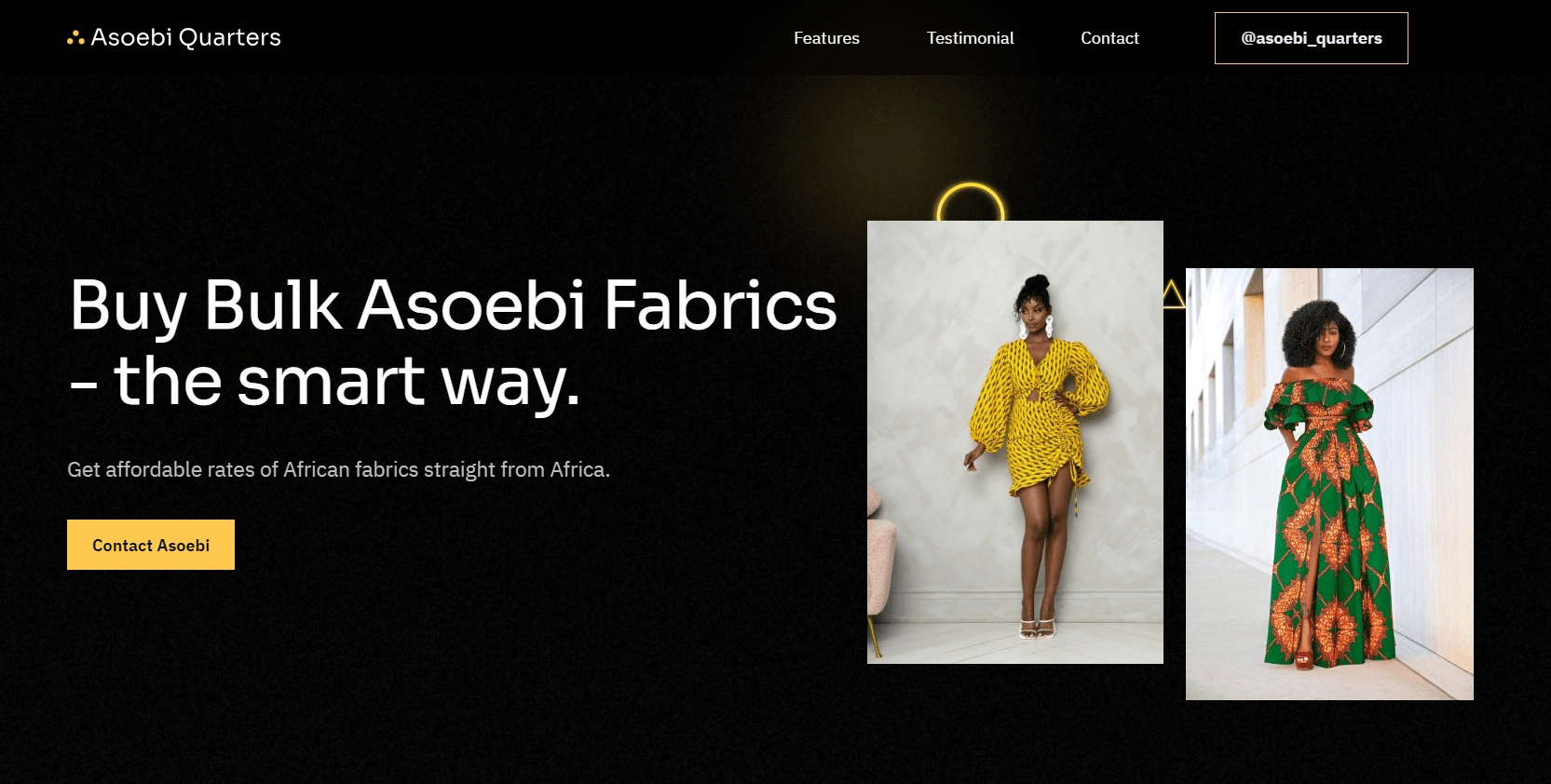Select the 'Buy Bulk Asoebi Fabrics' headline line

click(x=454, y=304)
